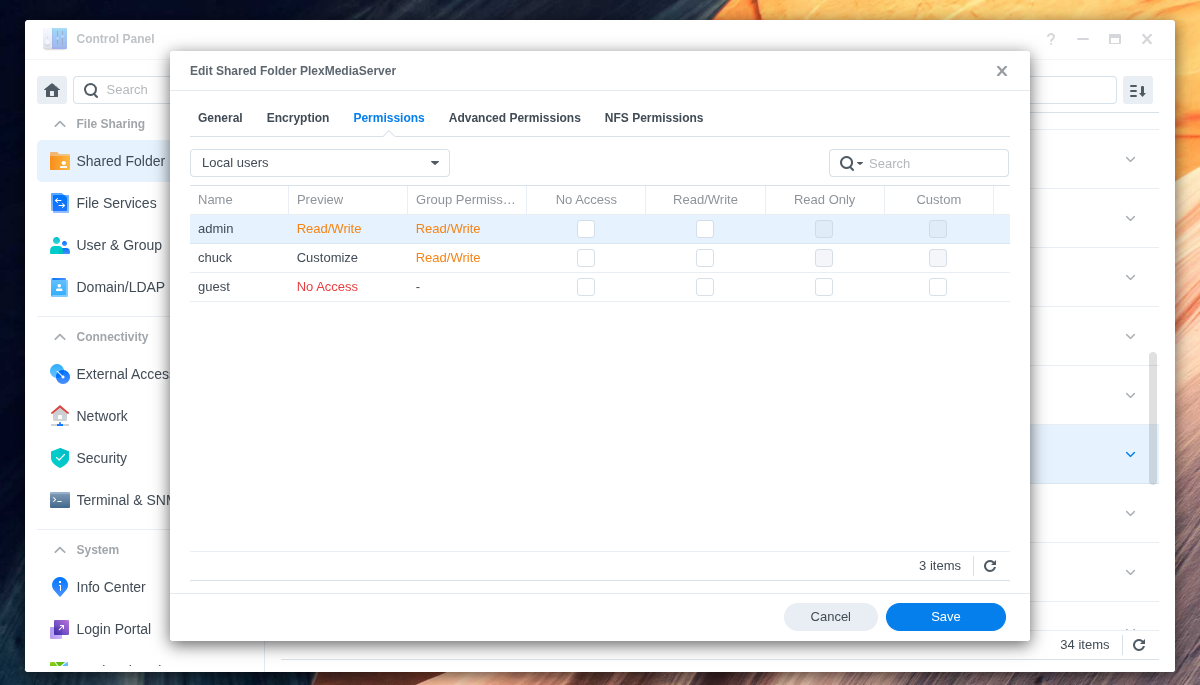This screenshot has height=685, width=1200.
Task: Check Custom for chuck
Action: [x=938, y=258]
